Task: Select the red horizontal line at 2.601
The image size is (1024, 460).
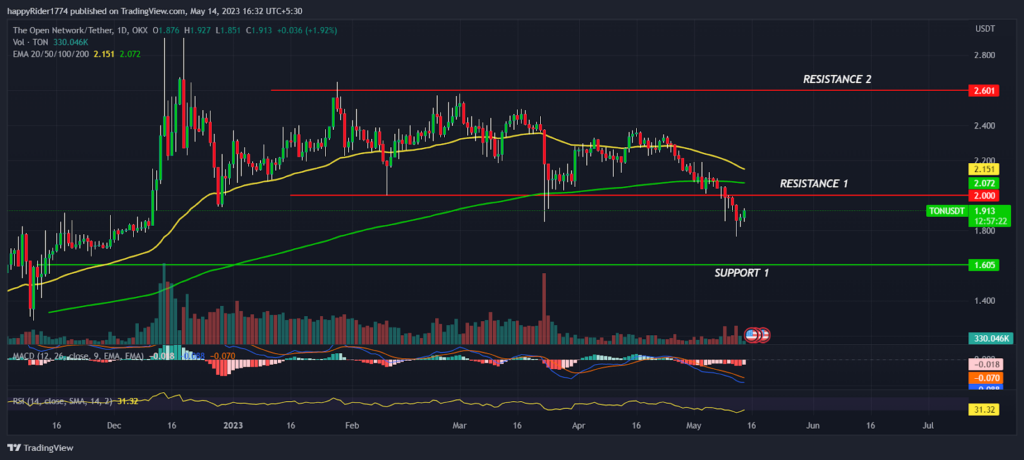Action: [x=620, y=90]
